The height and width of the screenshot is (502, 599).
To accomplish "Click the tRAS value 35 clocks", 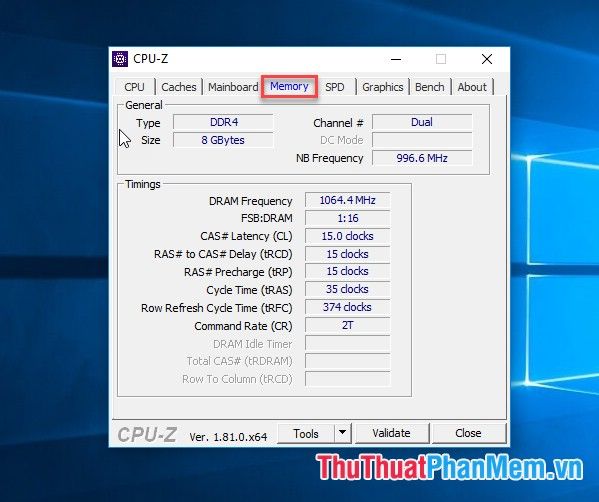I will point(348,289).
